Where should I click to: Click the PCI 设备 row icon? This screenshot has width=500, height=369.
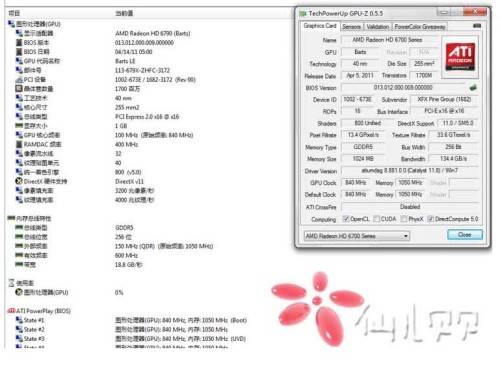[19, 80]
